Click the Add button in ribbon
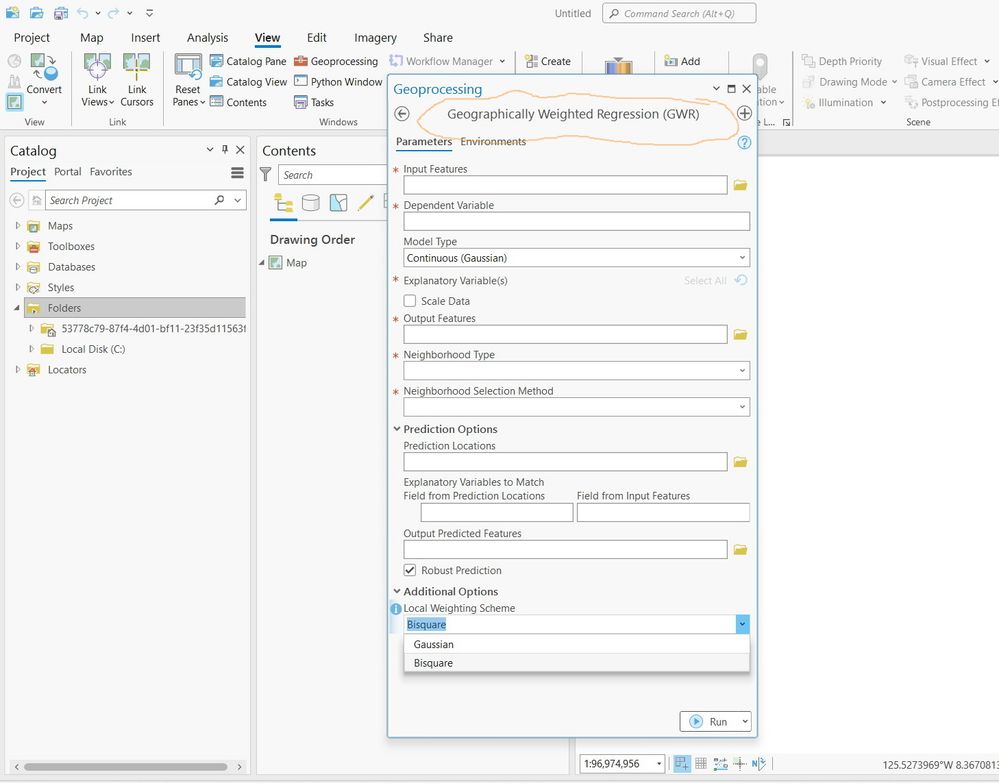Screen dimensions: 999x783 (x=682, y=61)
